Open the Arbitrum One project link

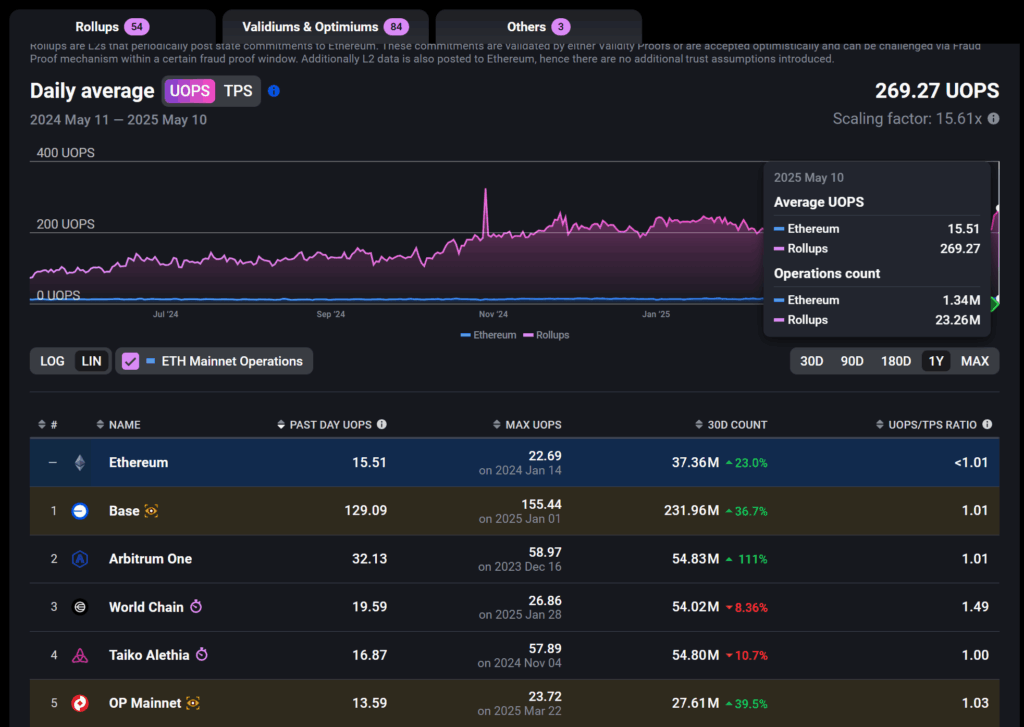click(150, 559)
